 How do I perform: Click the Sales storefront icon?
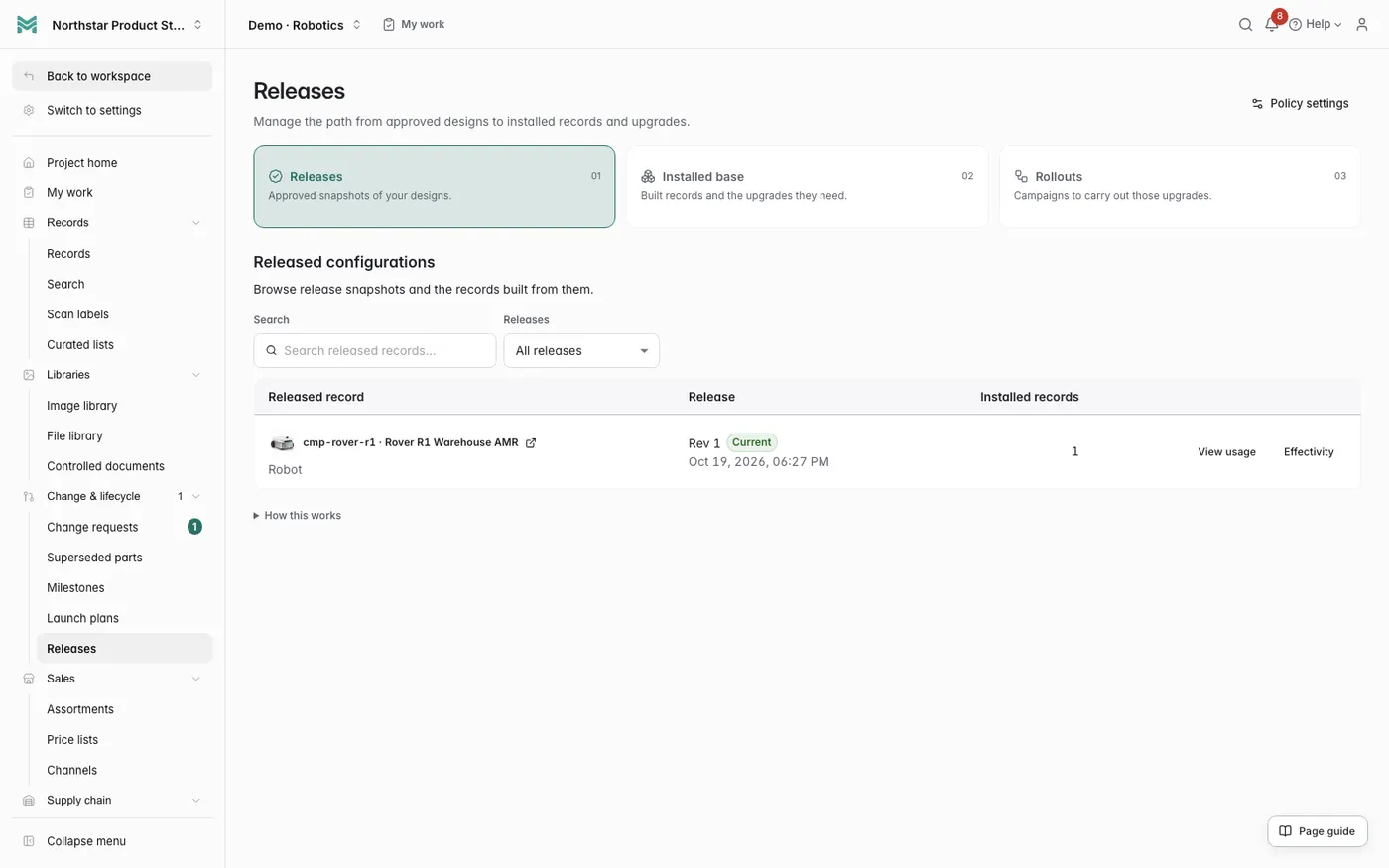(x=29, y=679)
